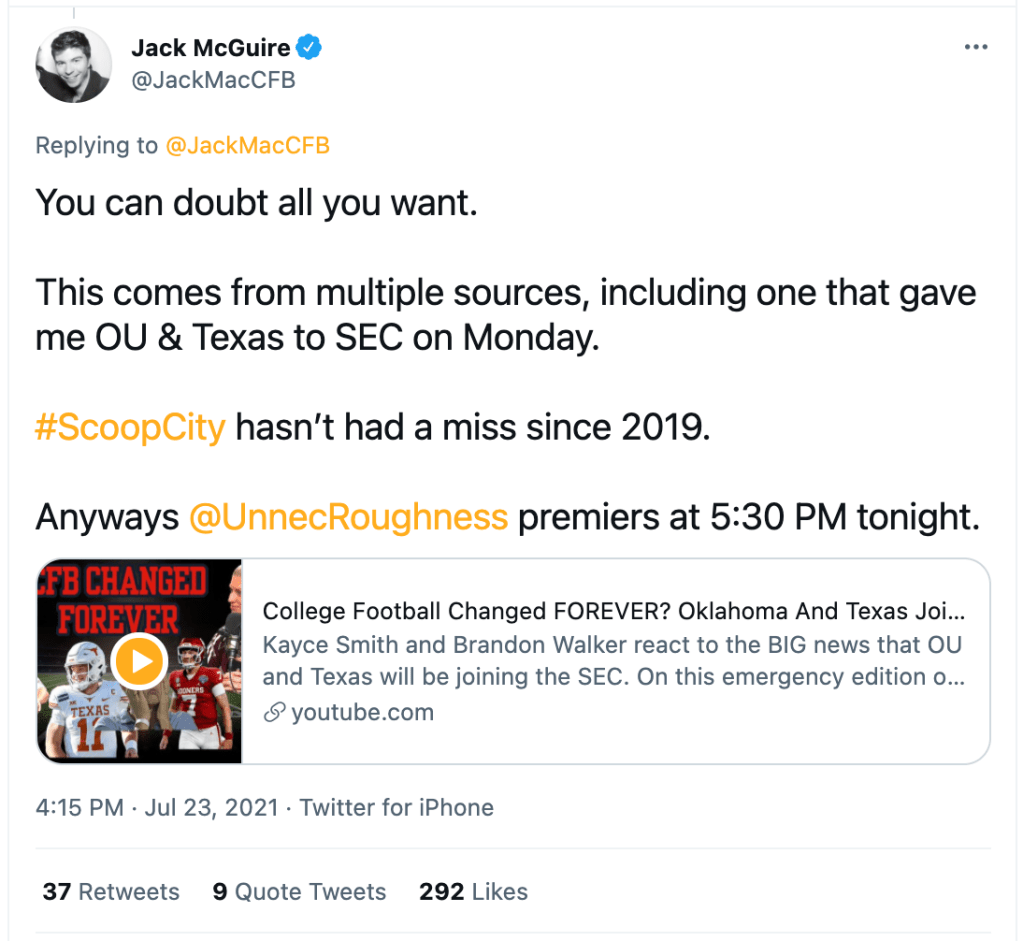Click the @JackMacCFB handle under the name
The image size is (1023, 941).
coord(213,81)
